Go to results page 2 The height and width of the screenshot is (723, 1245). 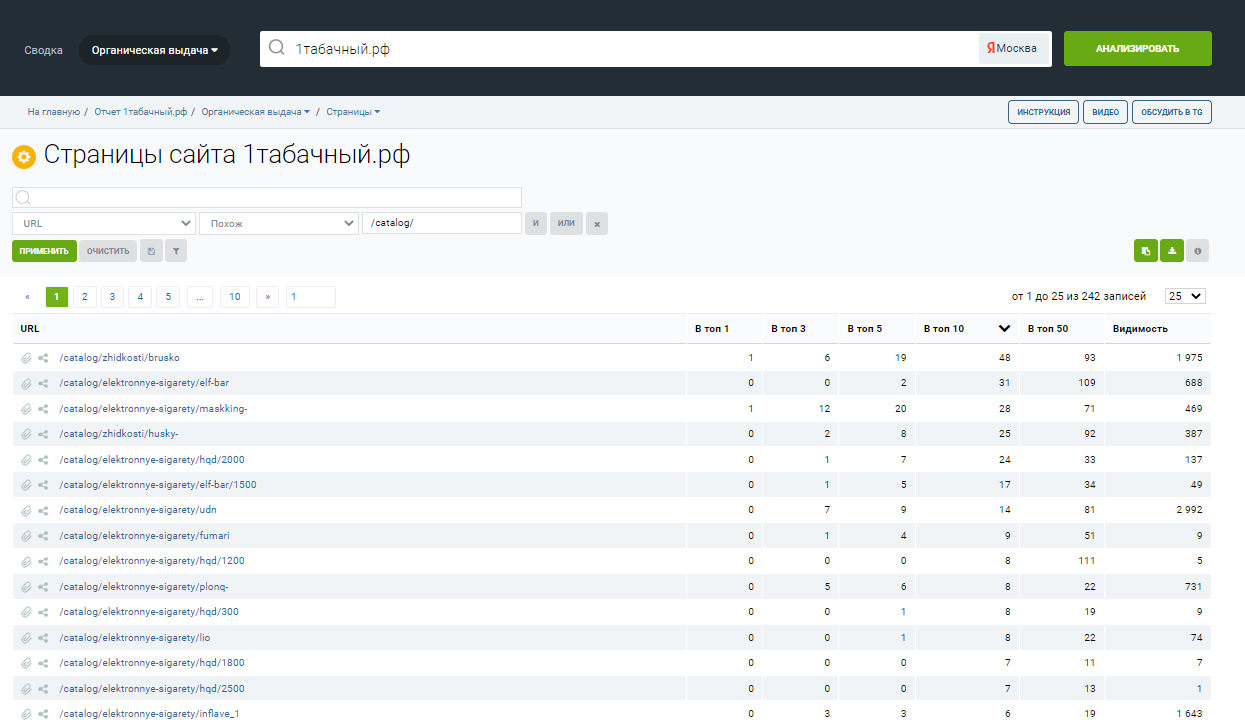[85, 297]
